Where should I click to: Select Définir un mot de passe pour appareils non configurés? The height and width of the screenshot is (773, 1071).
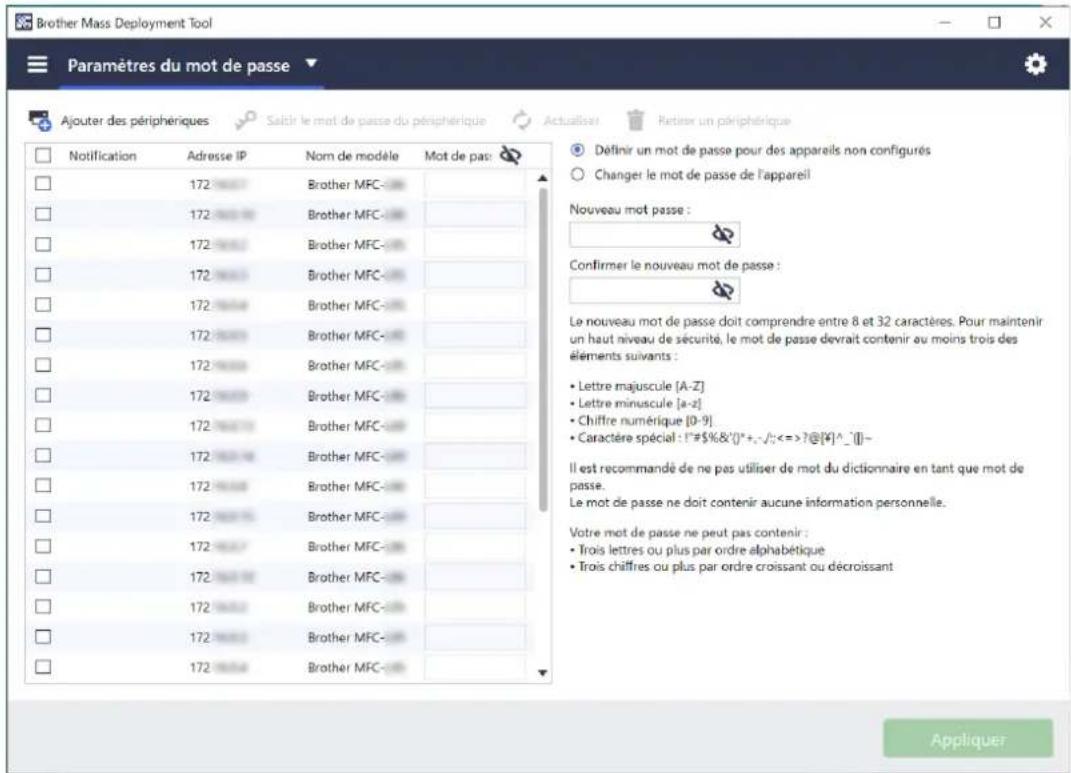tap(578, 150)
